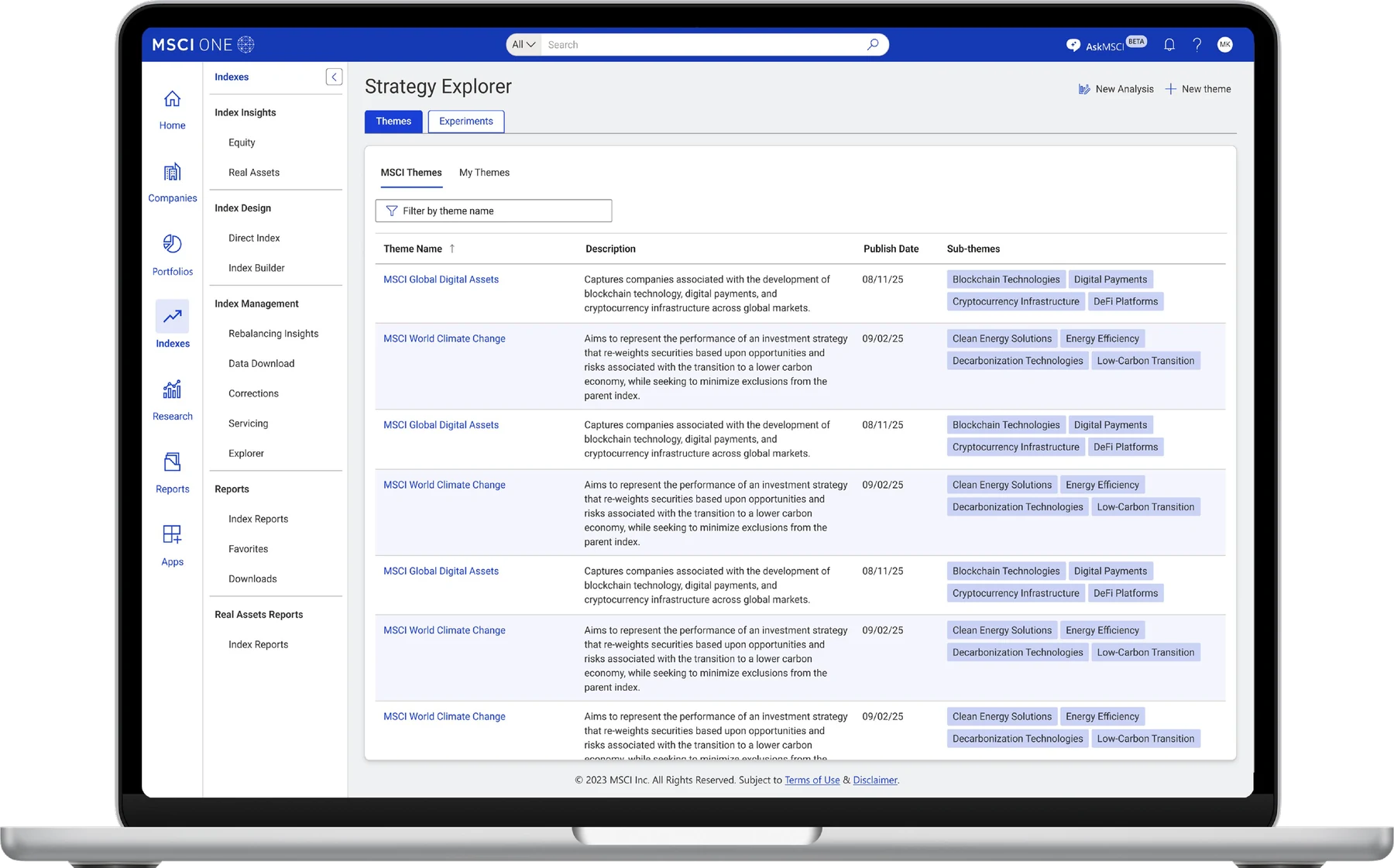Switch to the Themes tab

point(393,122)
